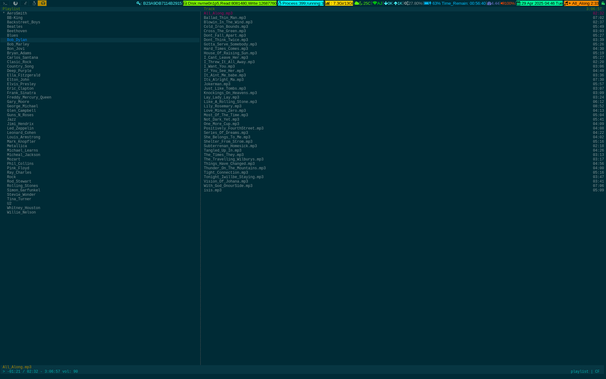The width and height of the screenshot is (606, 379).
Task: Select track Like_A_Rolling_Stone.mp3
Action: (x=230, y=102)
